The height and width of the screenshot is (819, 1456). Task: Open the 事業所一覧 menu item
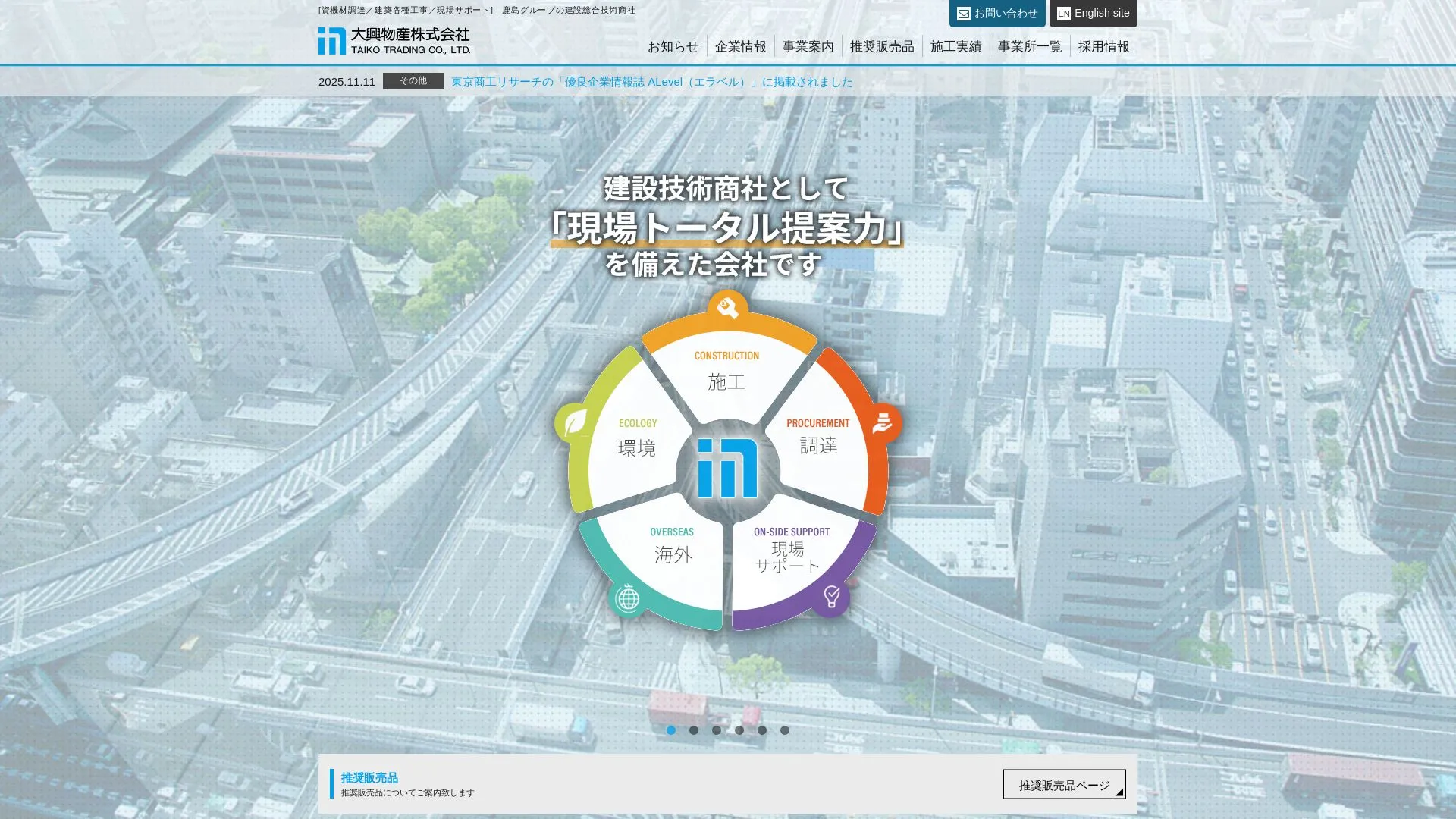1030,46
